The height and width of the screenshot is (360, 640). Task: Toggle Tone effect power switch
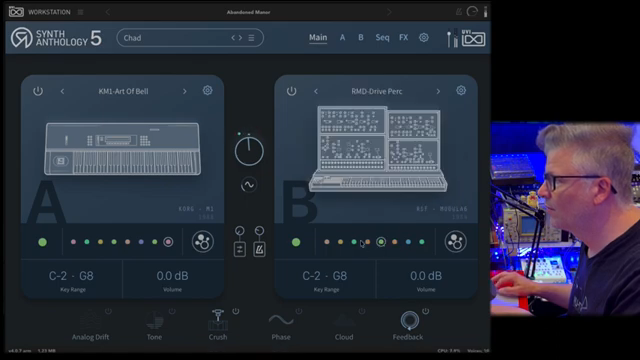pyautogui.click(x=172, y=311)
